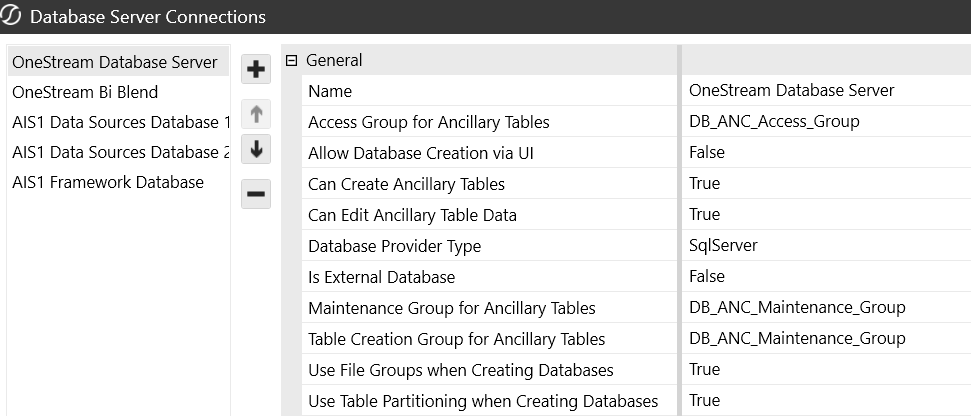Click the move up arrow icon
The height and width of the screenshot is (416, 971).
pyautogui.click(x=256, y=114)
